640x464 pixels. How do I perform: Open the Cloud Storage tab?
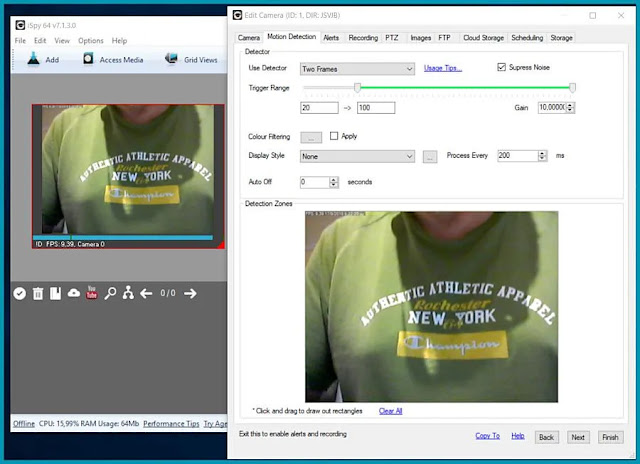pyautogui.click(x=483, y=38)
